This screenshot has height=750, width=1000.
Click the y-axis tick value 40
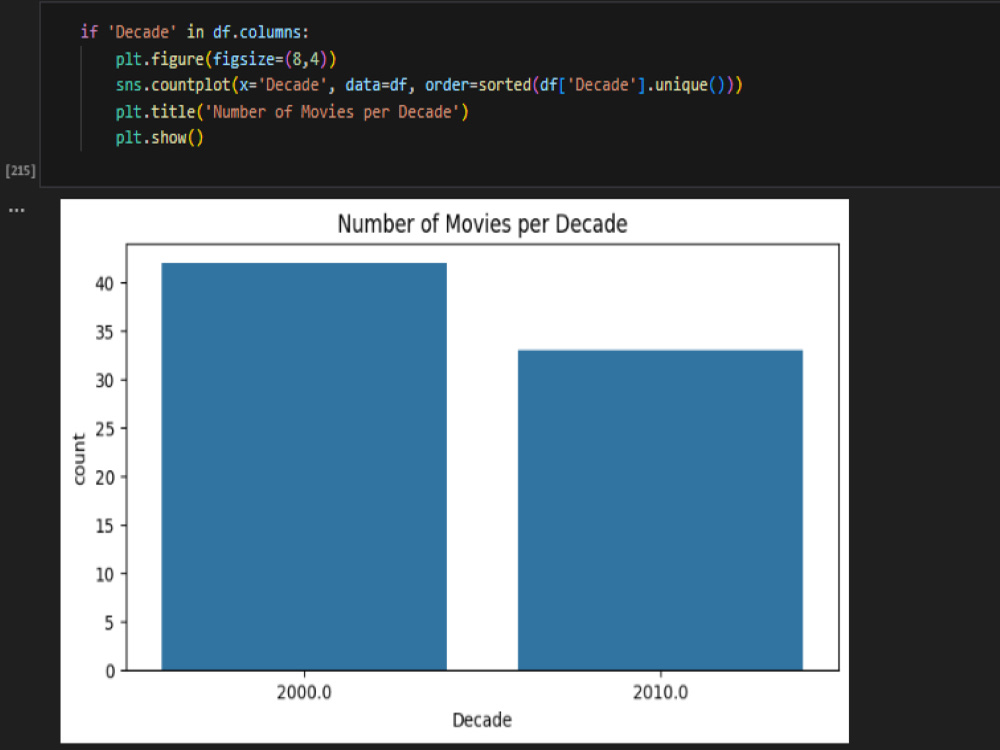105,283
